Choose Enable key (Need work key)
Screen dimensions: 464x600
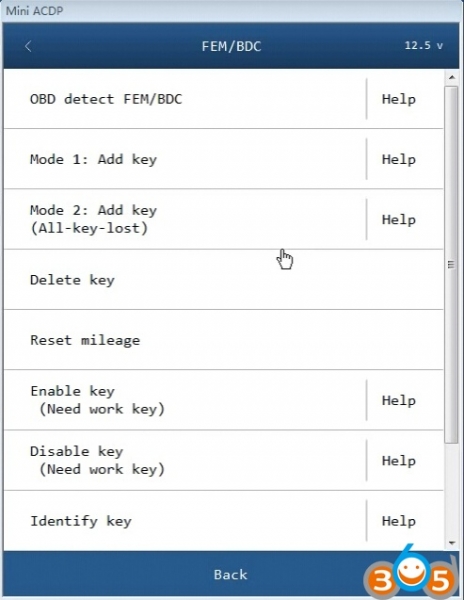(184, 400)
